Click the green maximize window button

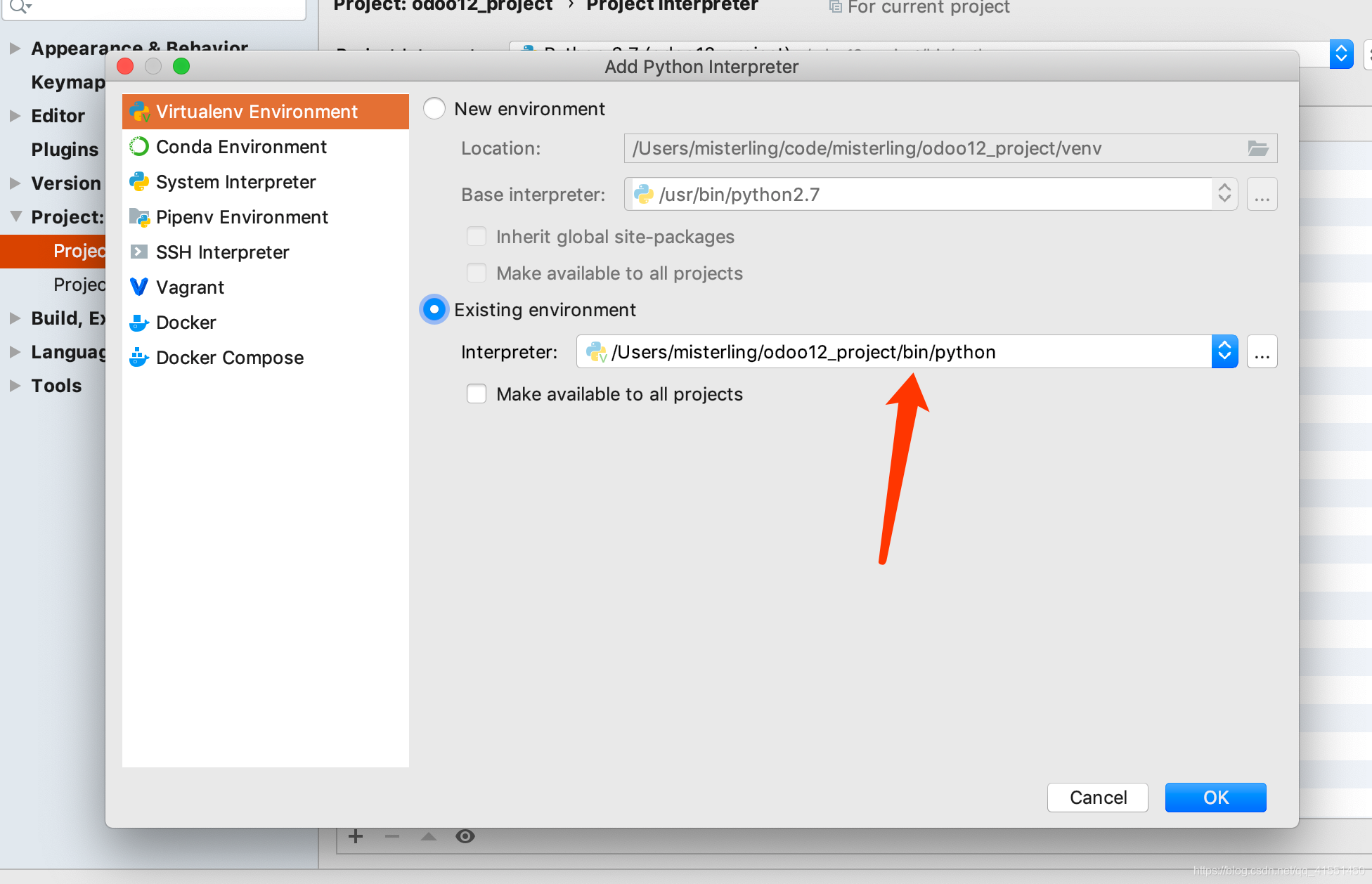pos(181,66)
